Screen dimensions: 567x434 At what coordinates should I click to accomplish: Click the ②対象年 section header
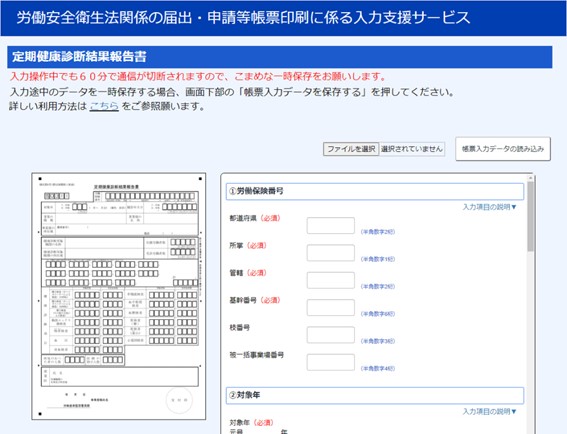point(375,395)
